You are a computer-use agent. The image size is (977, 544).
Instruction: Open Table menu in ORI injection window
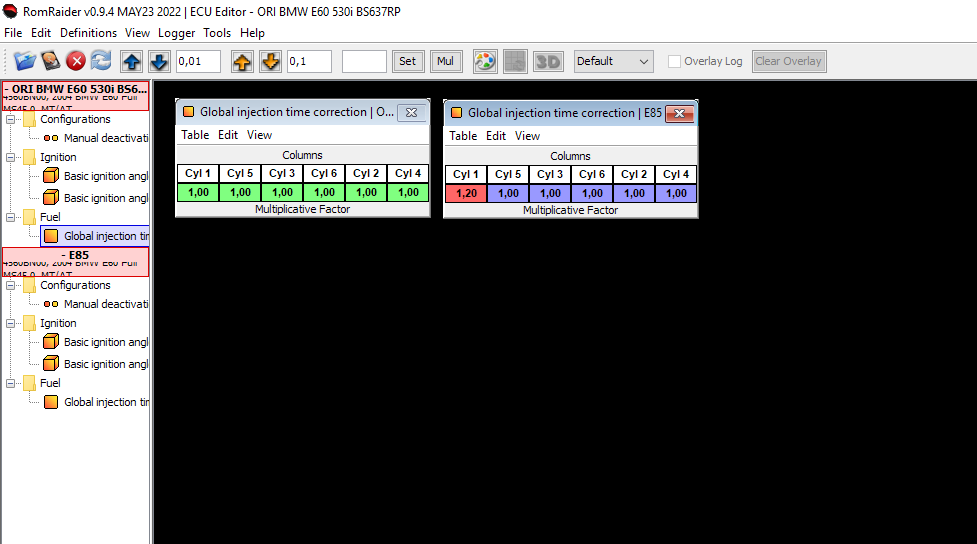(x=195, y=135)
